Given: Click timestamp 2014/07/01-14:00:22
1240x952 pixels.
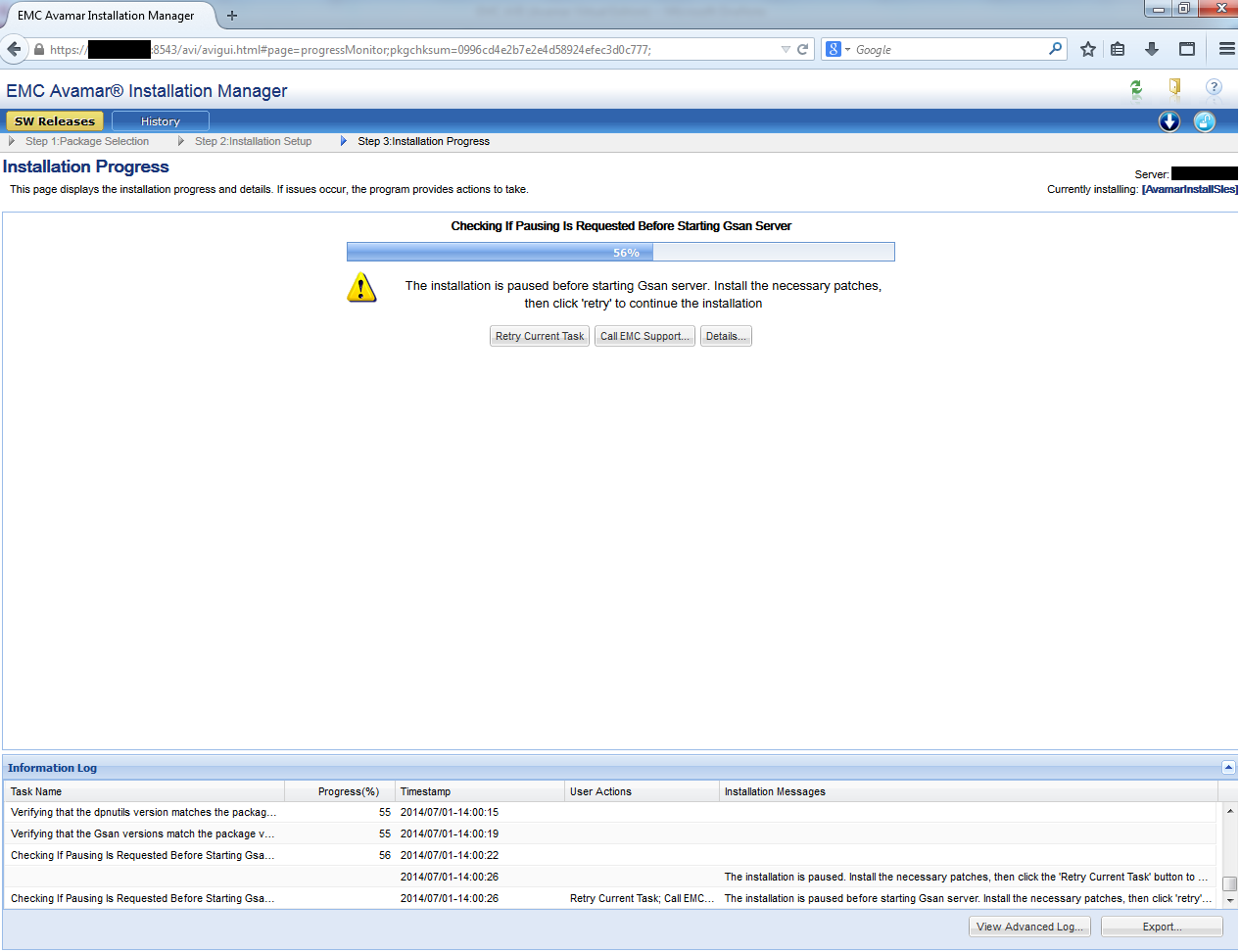Looking at the screenshot, I should (450, 855).
